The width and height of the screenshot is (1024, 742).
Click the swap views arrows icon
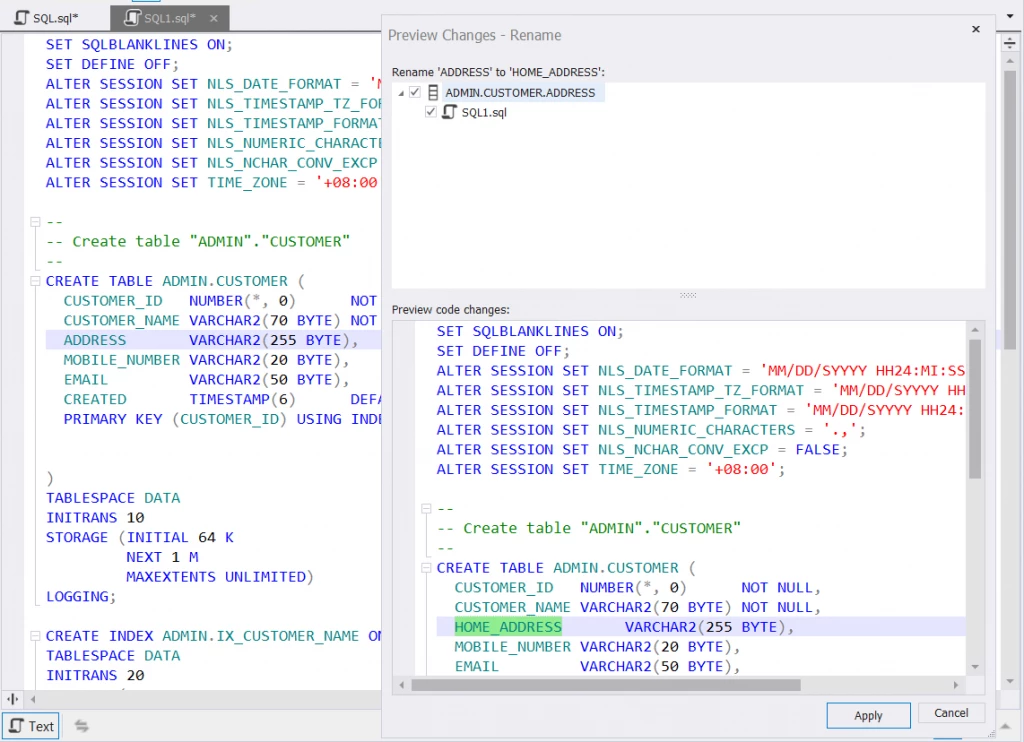82,726
